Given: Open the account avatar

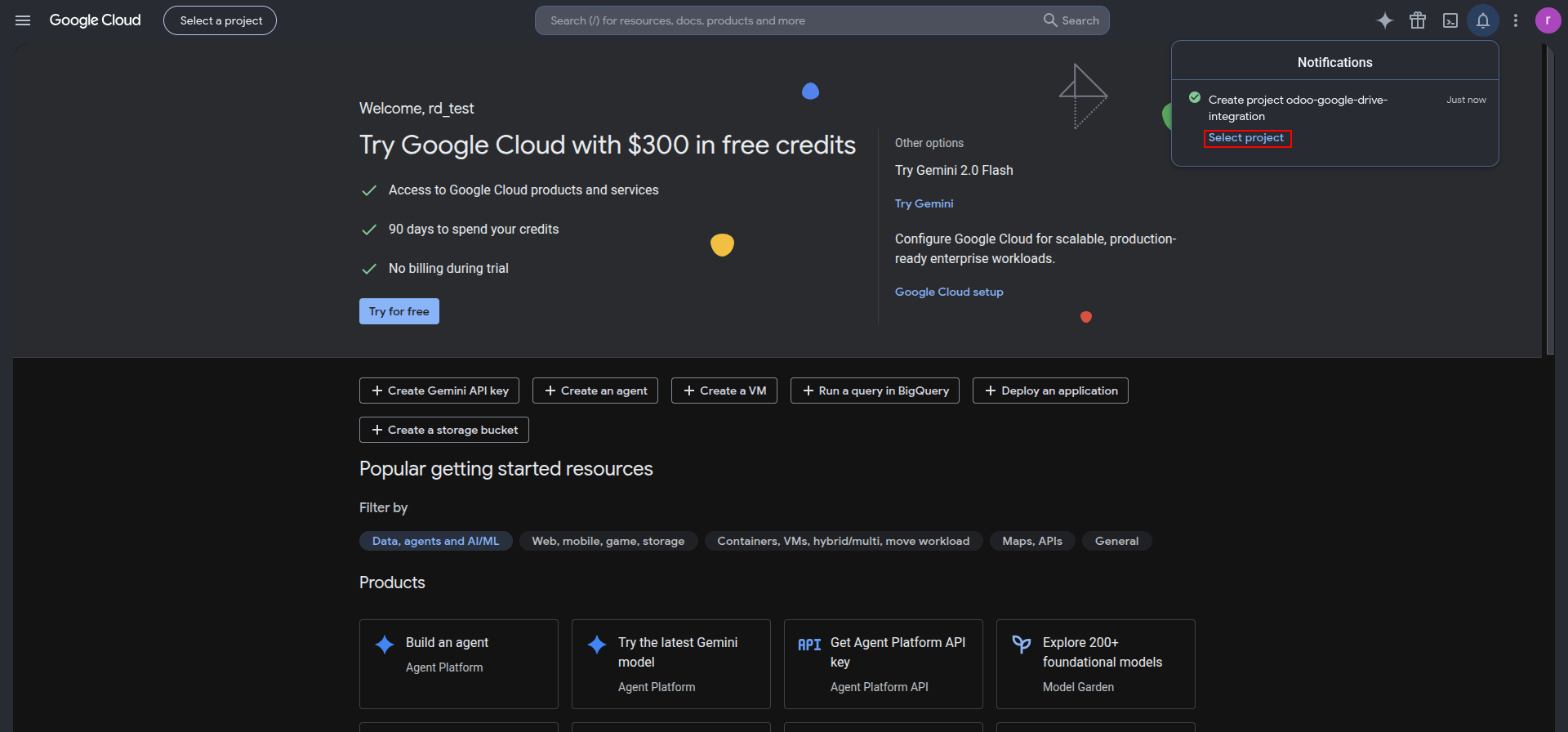Looking at the screenshot, I should point(1548,20).
